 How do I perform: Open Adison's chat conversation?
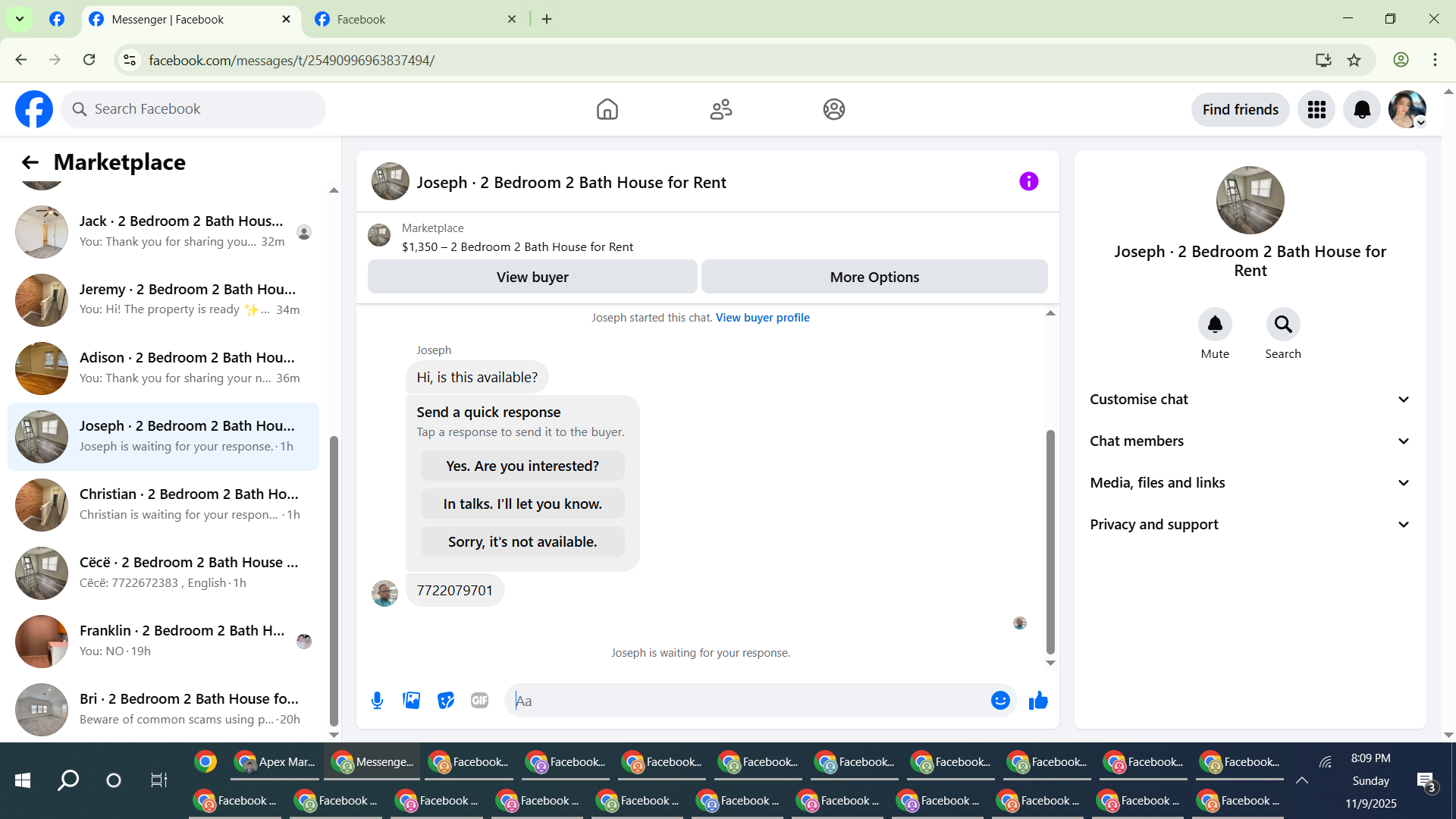coord(163,369)
